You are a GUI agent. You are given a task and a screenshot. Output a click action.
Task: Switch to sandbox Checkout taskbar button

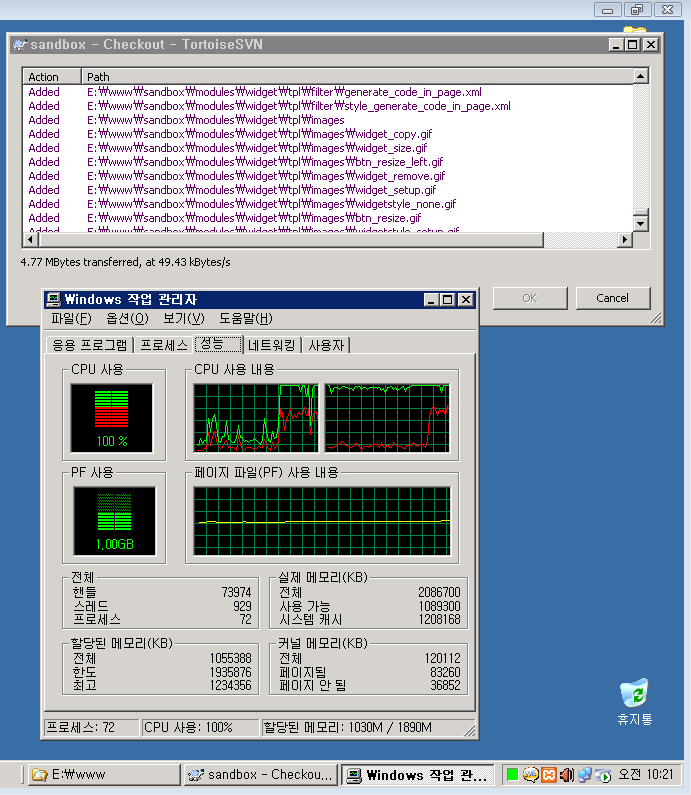pyautogui.click(x=261, y=775)
